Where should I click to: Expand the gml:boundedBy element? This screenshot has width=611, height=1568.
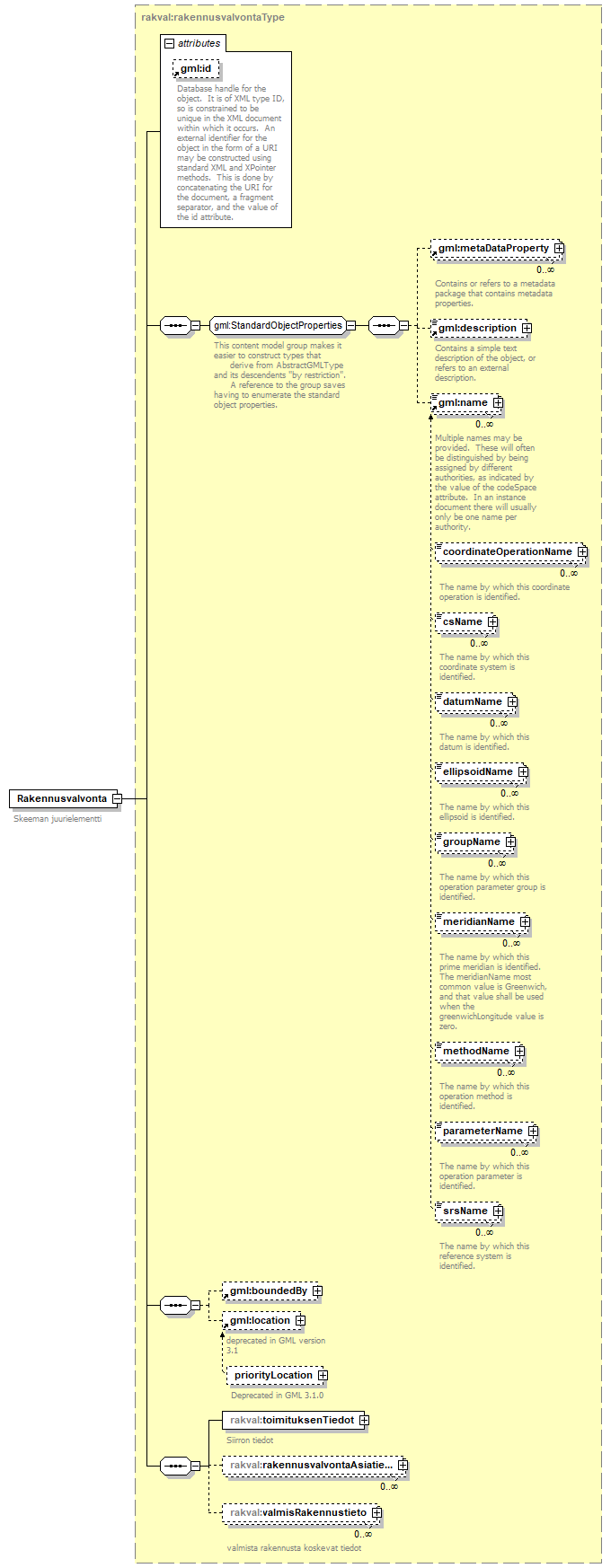tap(317, 1291)
